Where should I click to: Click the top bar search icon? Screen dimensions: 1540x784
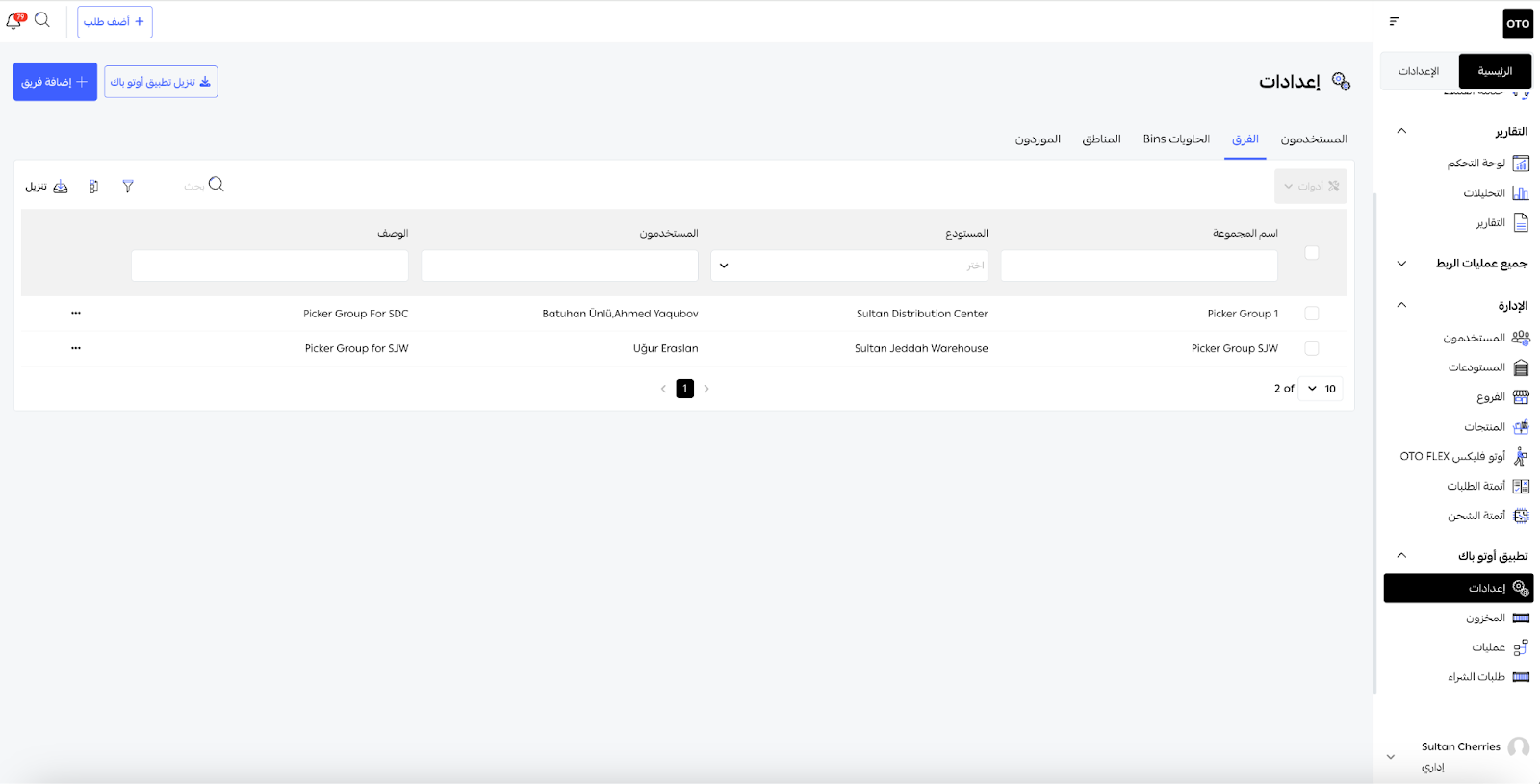point(42,19)
